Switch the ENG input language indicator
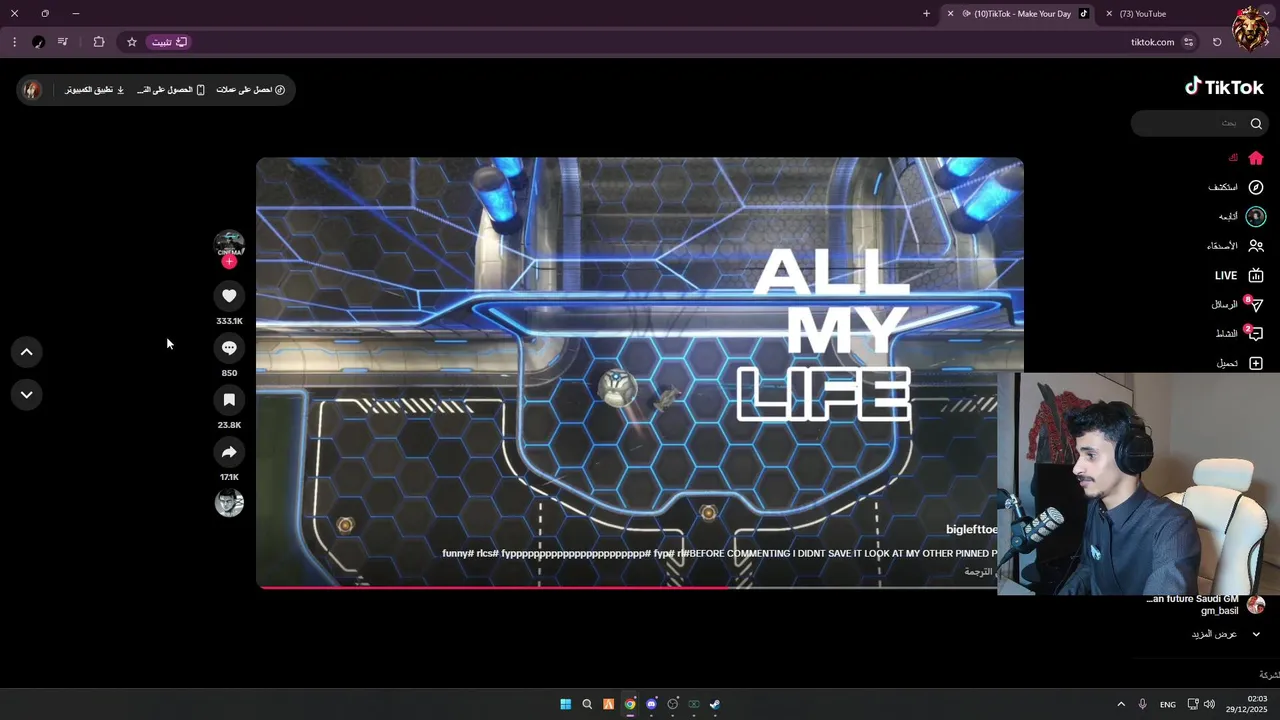Image resolution: width=1280 pixels, height=720 pixels. 1167,705
